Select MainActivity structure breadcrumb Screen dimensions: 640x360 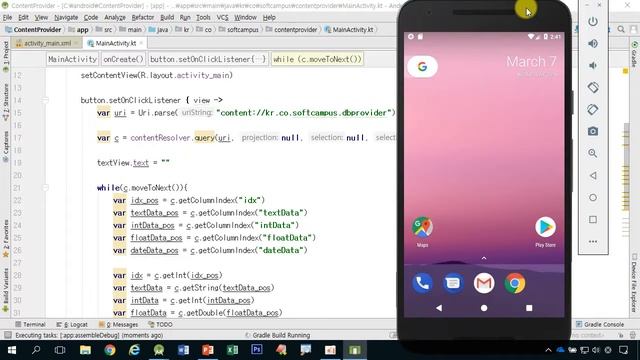coord(72,59)
